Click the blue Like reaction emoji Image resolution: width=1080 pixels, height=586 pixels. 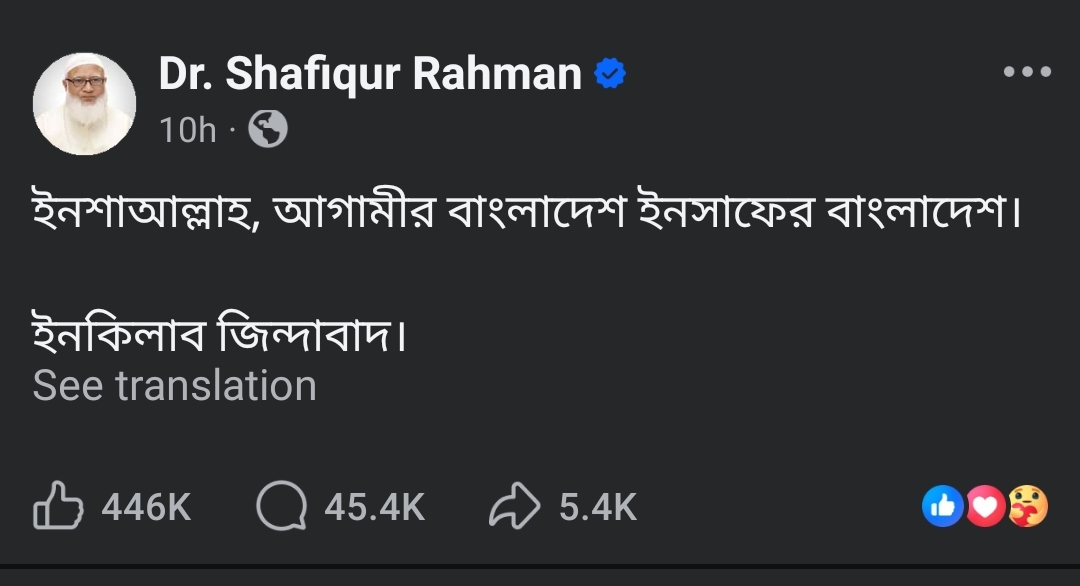(x=941, y=507)
